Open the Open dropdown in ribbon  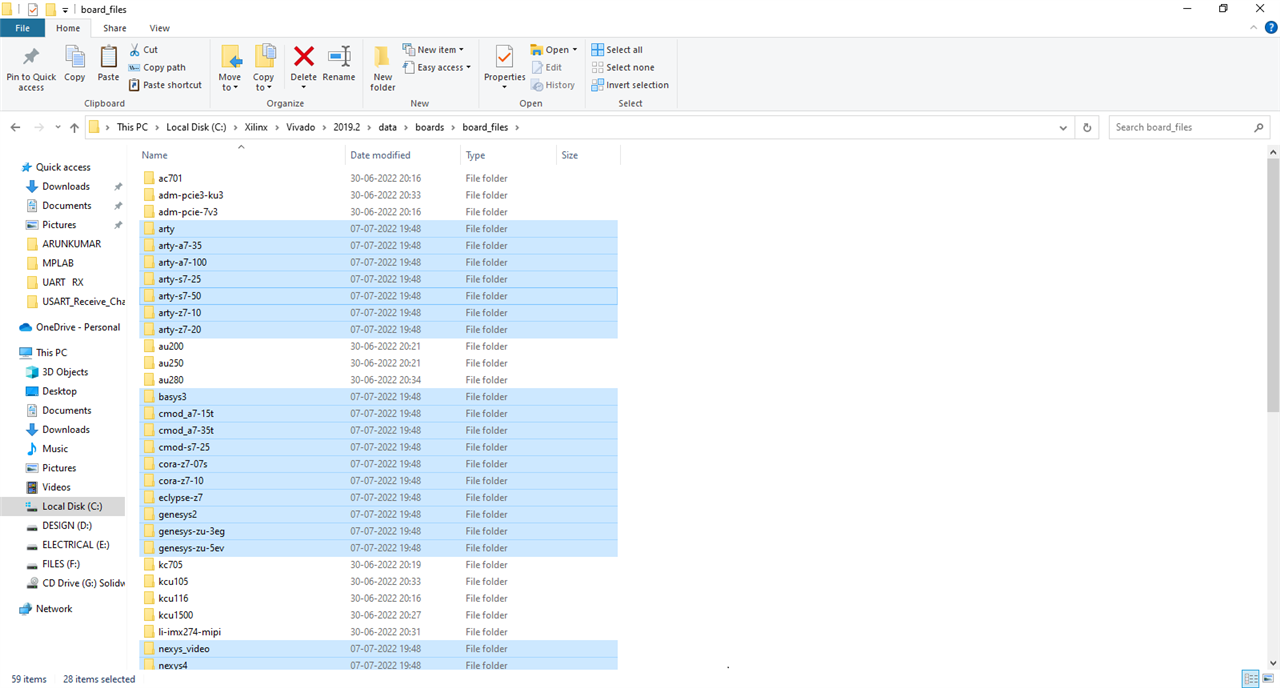[x=554, y=49]
